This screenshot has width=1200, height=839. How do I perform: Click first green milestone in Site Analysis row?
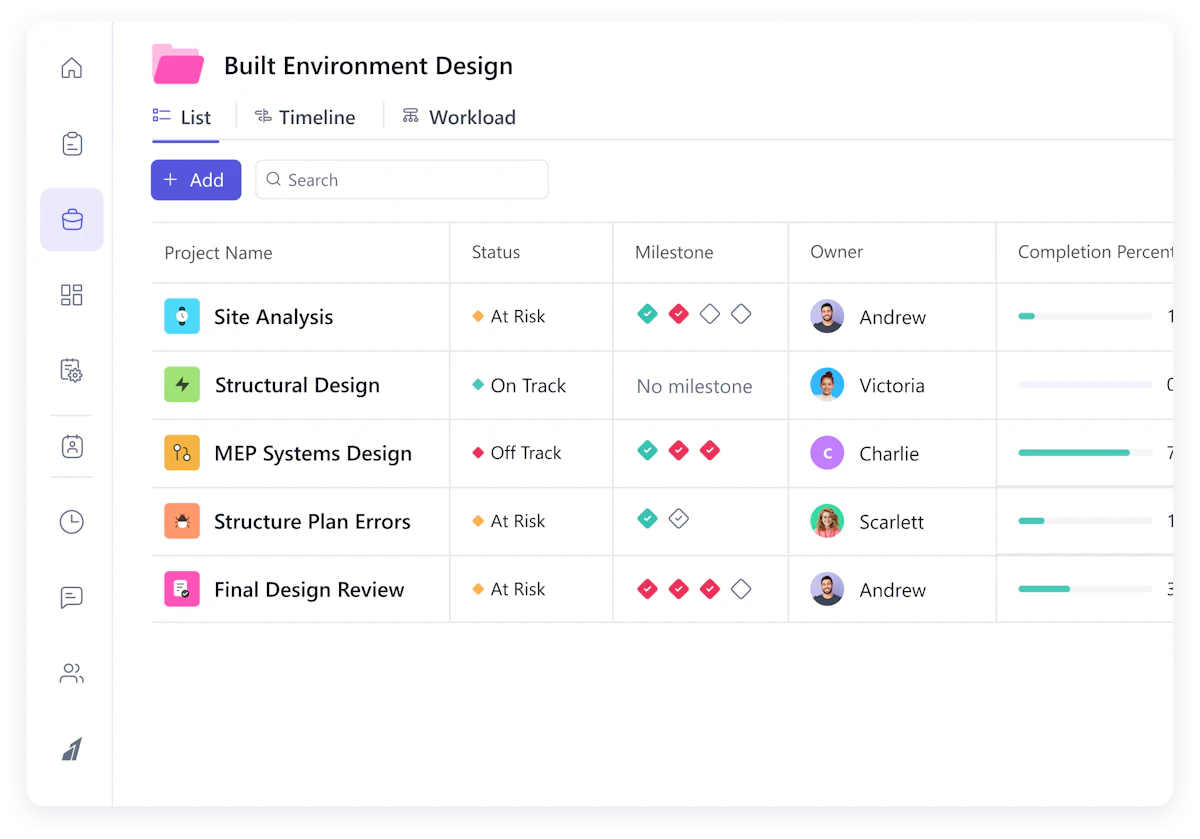[x=648, y=314]
